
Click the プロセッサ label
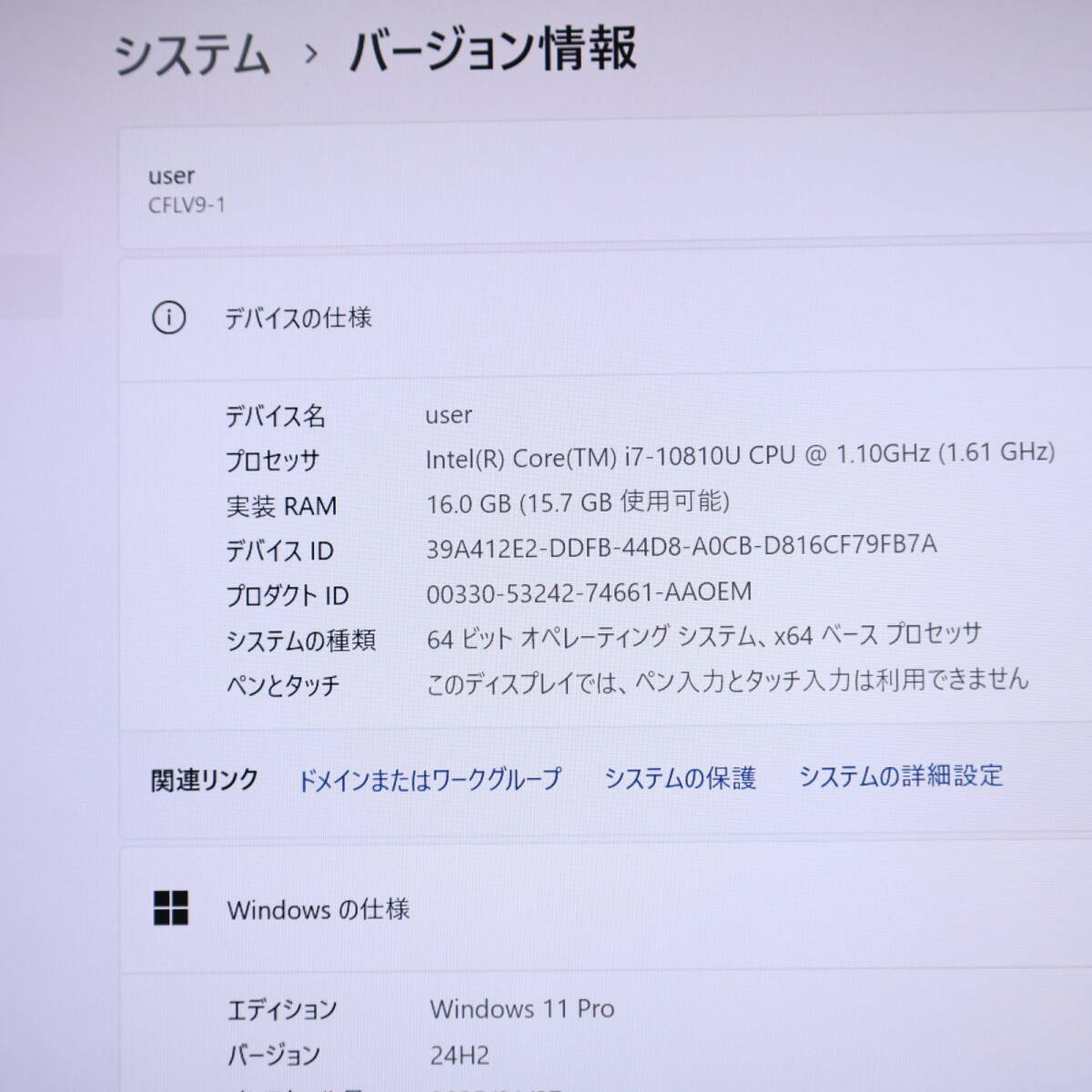coord(273,460)
